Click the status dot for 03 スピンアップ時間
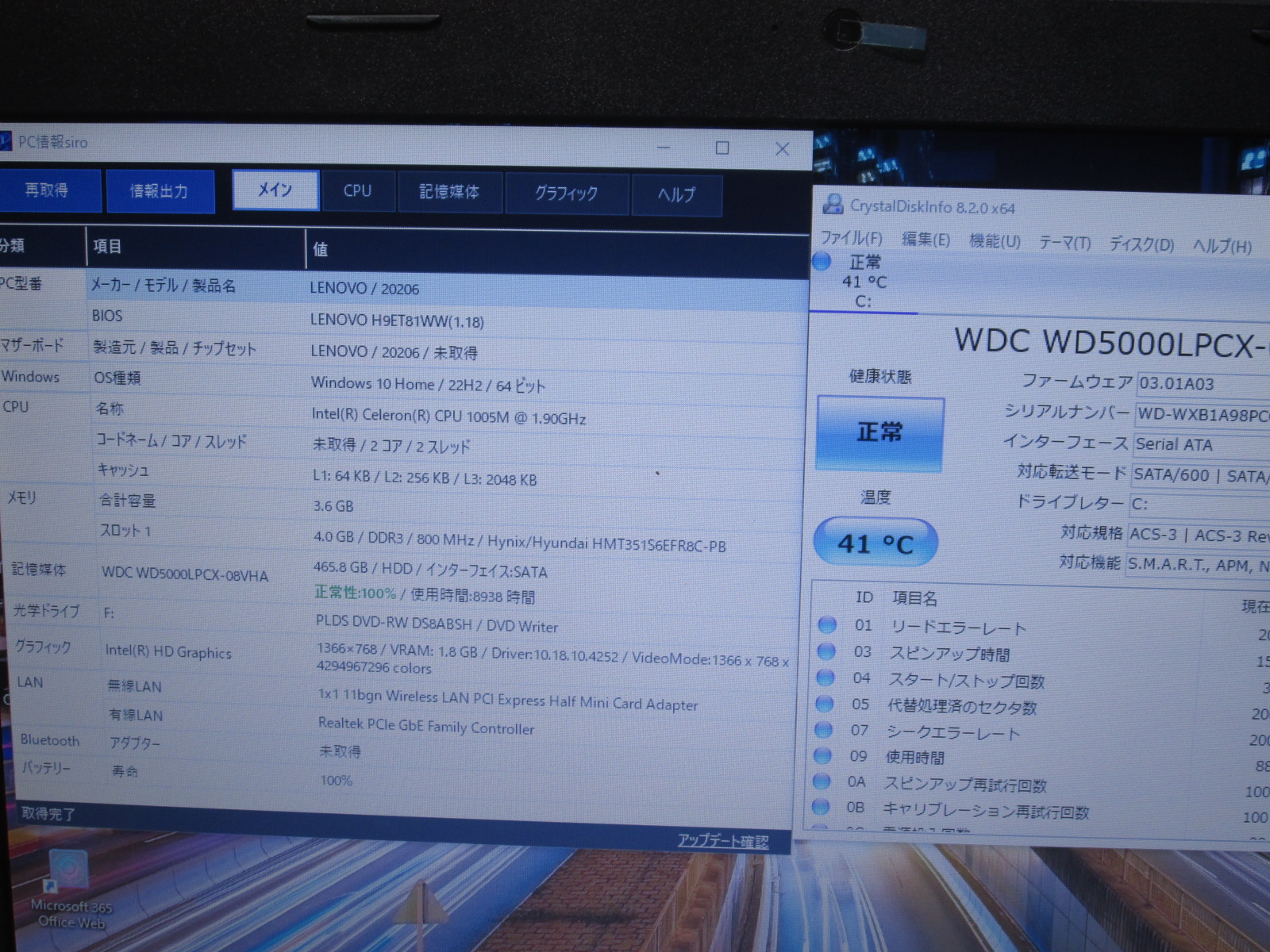Screen dimensions: 1270x952 [x=826, y=651]
